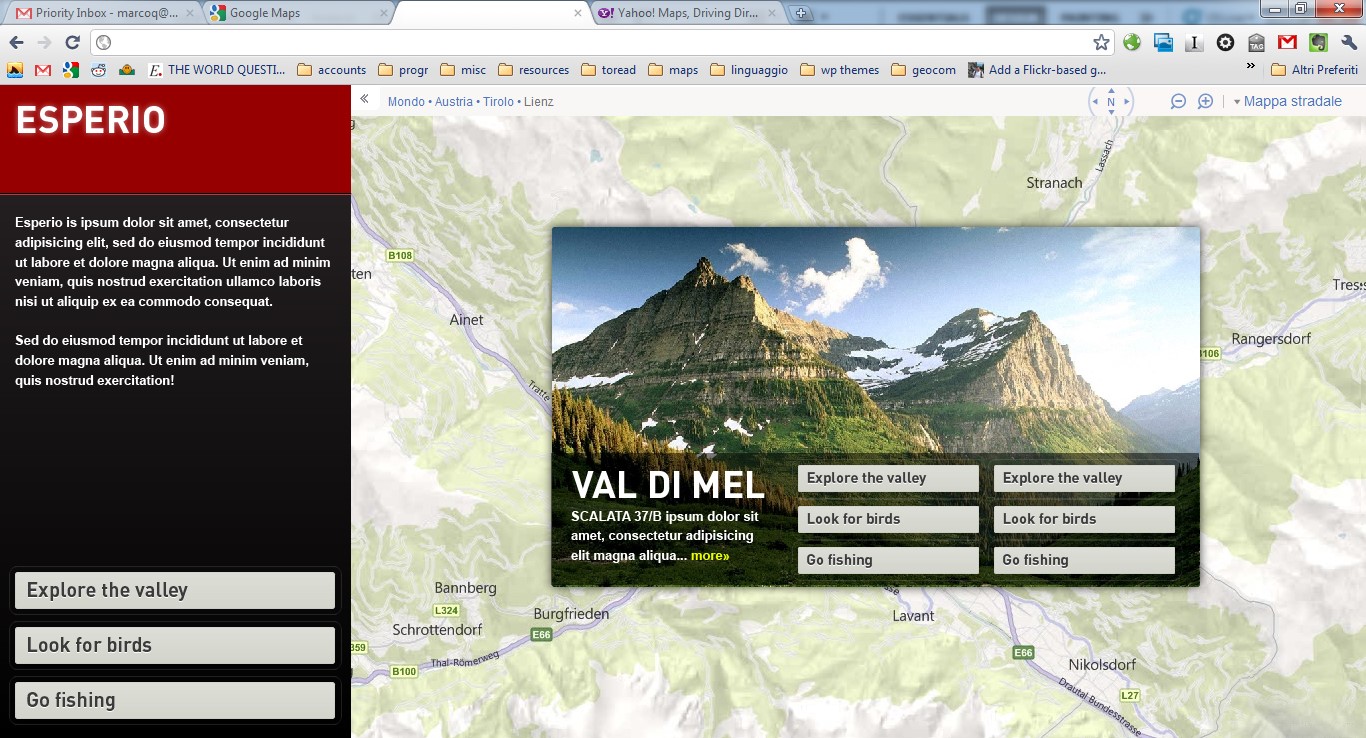Expand the toread bookmark folder
Screen dimensions: 1366x738
pyautogui.click(x=608, y=70)
